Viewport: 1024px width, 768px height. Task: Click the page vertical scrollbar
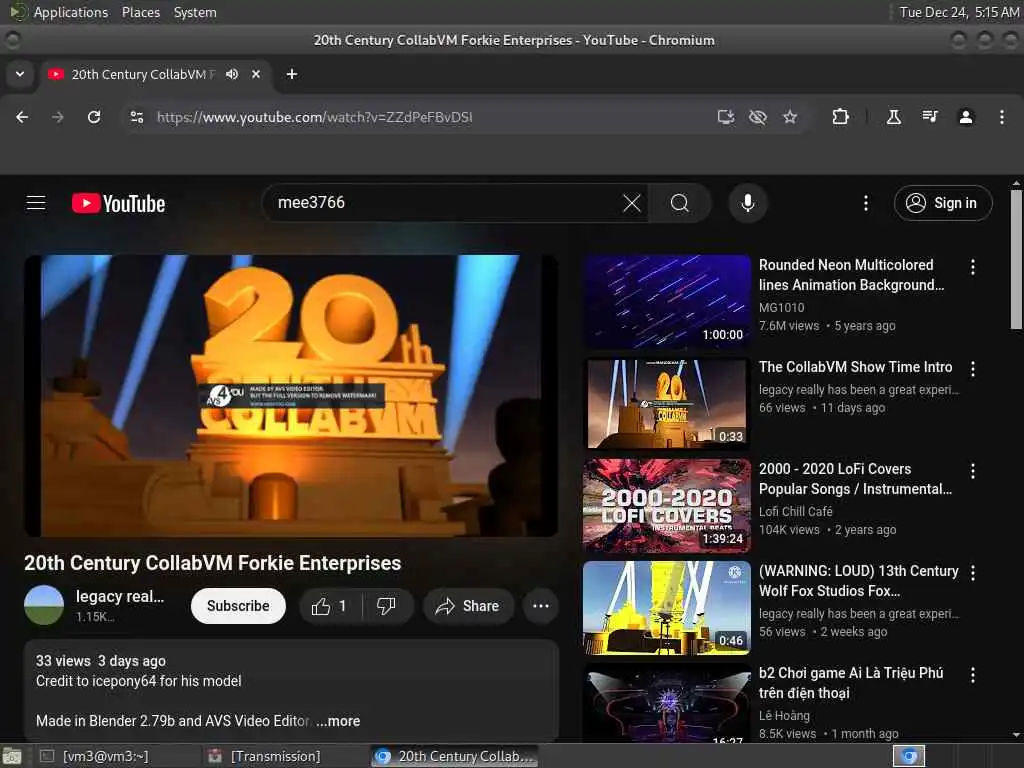tap(1016, 260)
